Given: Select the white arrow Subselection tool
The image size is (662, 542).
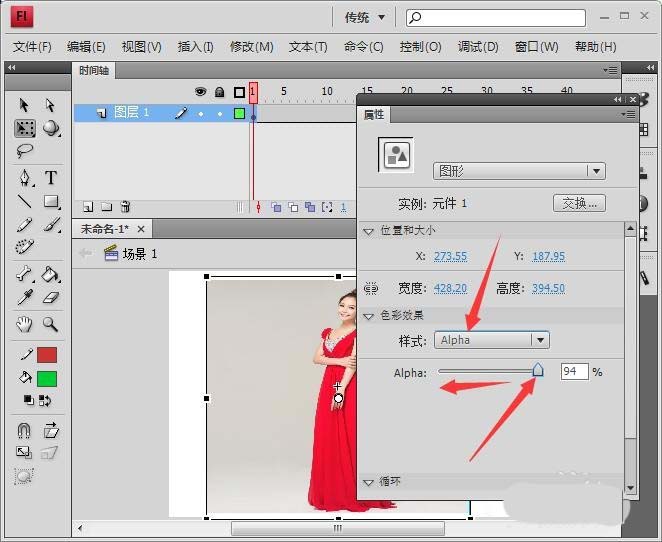Looking at the screenshot, I should [x=50, y=105].
